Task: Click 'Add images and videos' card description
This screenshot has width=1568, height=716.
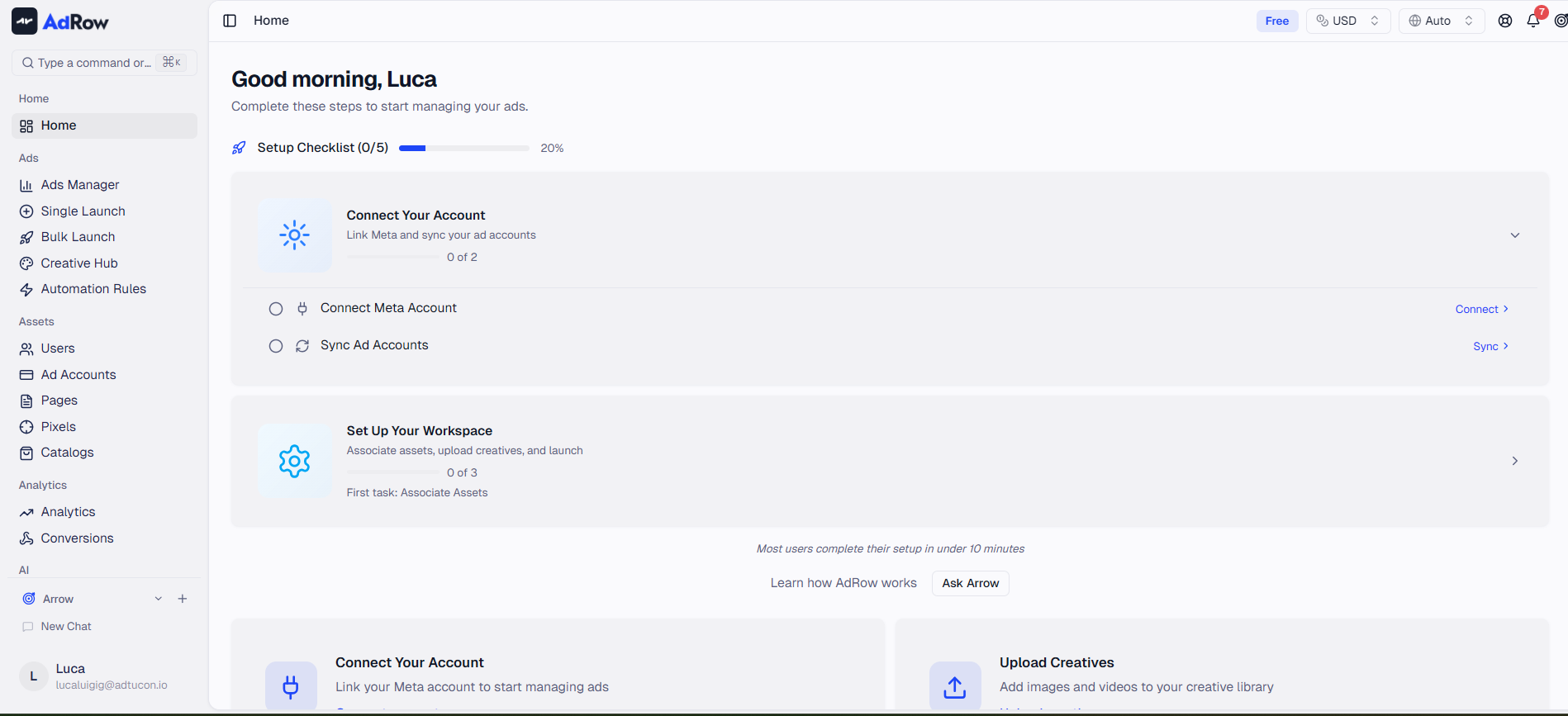Action: point(1137,687)
